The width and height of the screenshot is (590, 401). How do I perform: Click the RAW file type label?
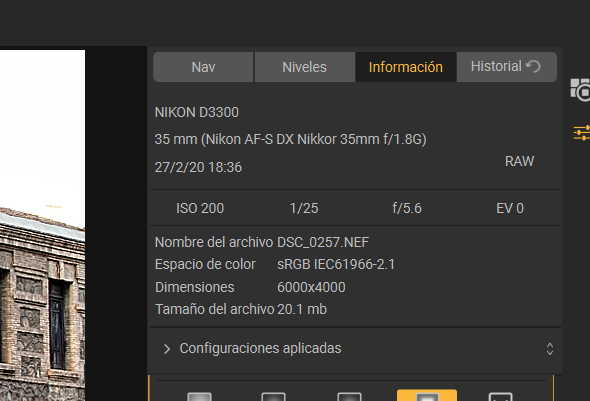pyautogui.click(x=519, y=161)
